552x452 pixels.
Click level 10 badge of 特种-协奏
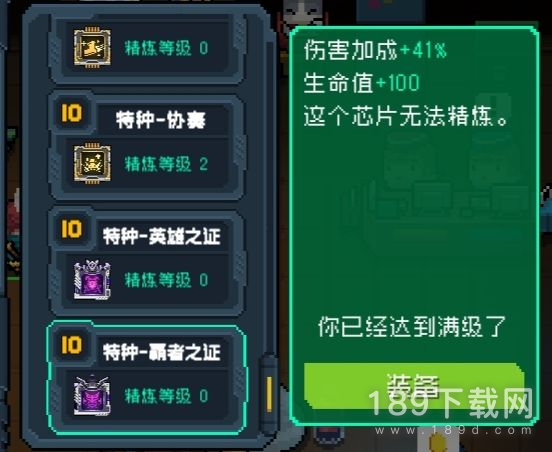tap(71, 113)
